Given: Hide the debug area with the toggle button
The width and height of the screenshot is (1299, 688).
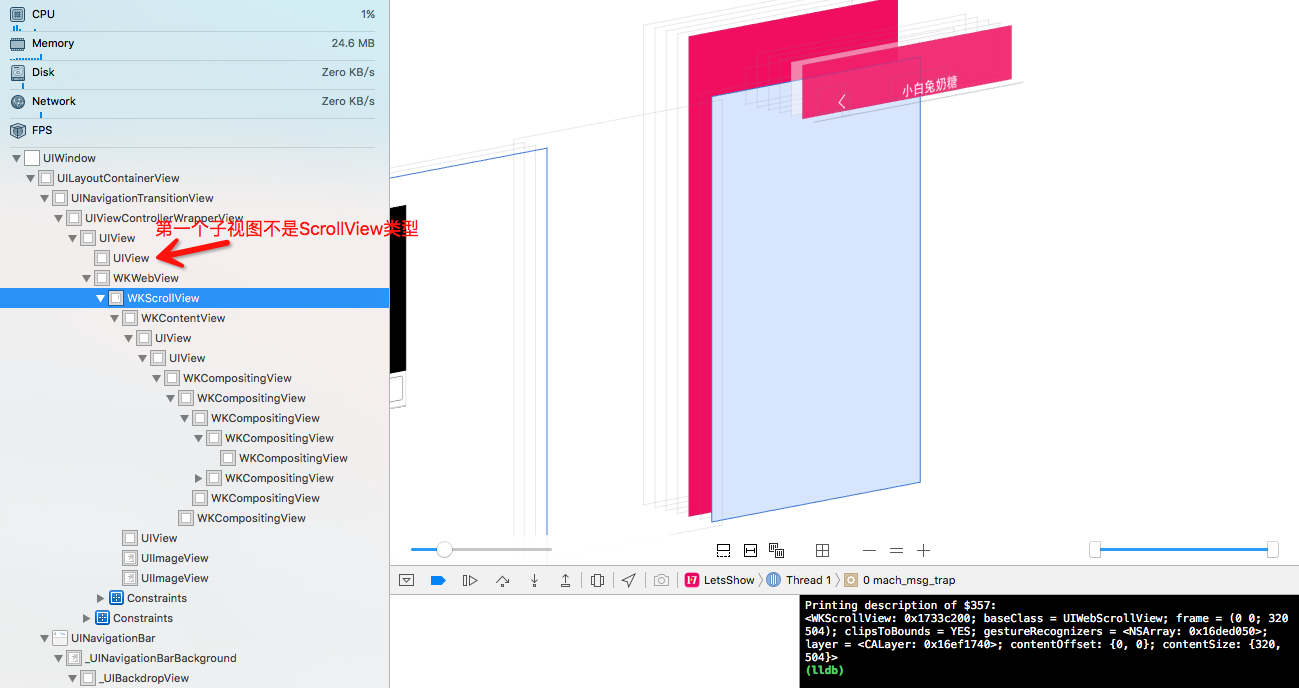Looking at the screenshot, I should (407, 580).
